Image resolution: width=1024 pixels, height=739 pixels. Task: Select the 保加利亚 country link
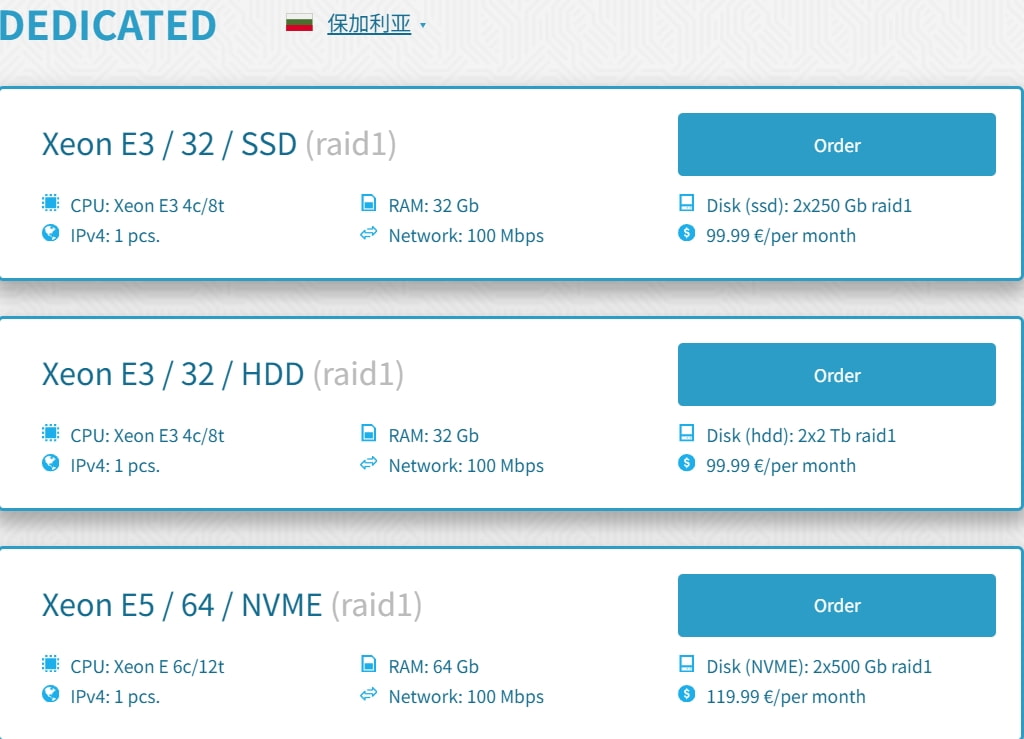[369, 24]
